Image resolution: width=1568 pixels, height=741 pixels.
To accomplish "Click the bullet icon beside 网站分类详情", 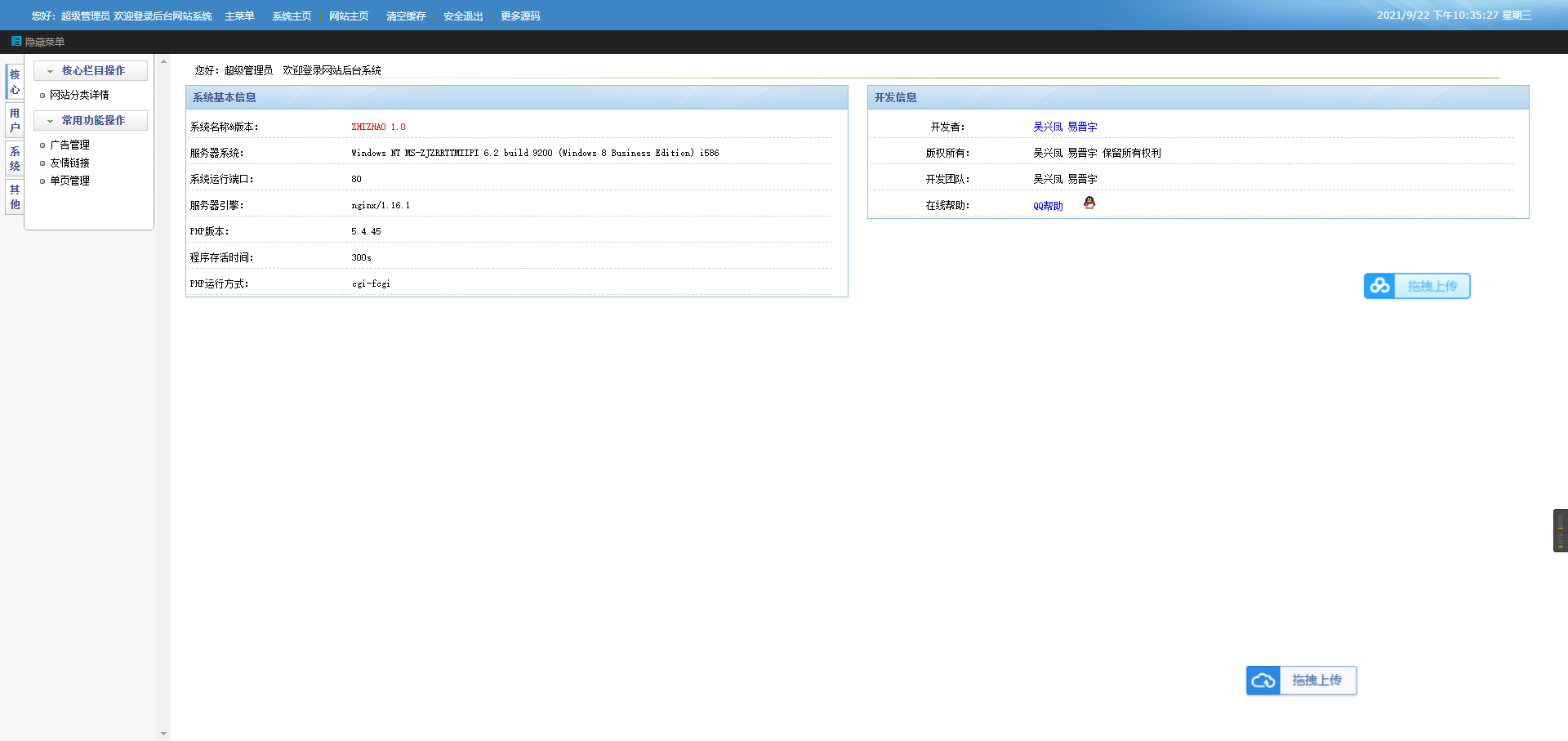I will [x=42, y=96].
